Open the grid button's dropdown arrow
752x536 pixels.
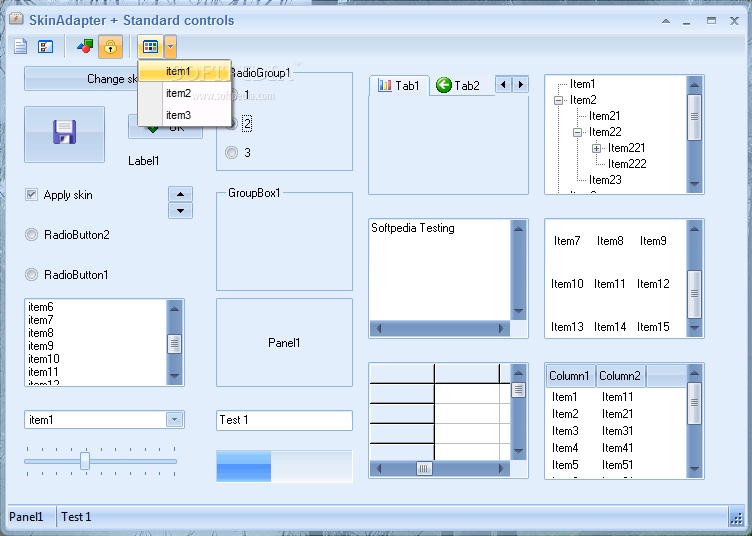coord(170,47)
